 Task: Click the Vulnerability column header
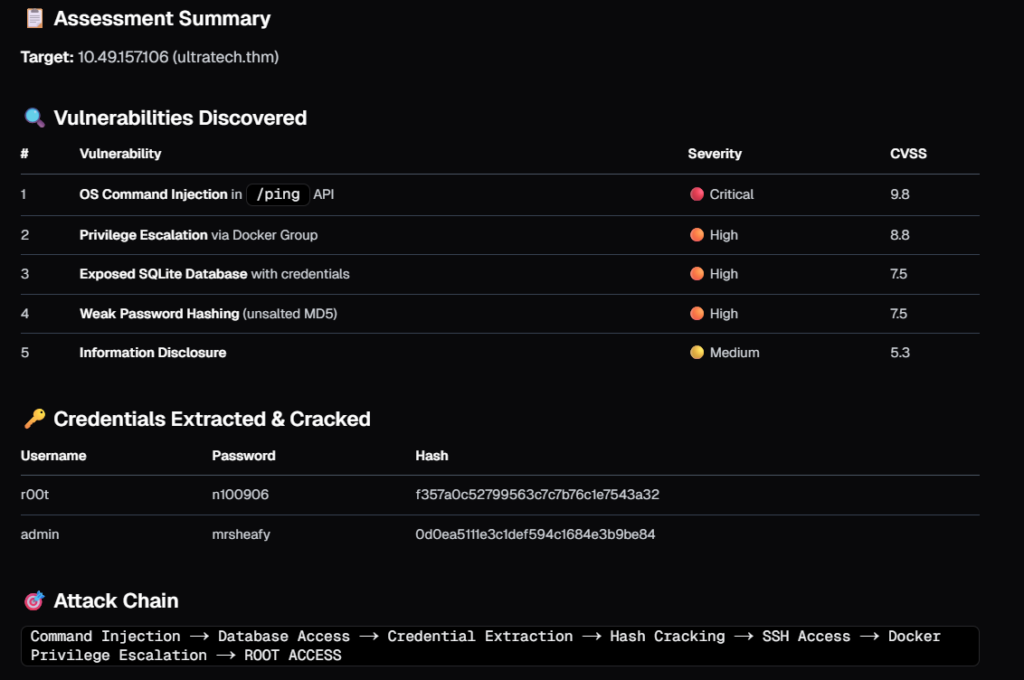coord(120,154)
